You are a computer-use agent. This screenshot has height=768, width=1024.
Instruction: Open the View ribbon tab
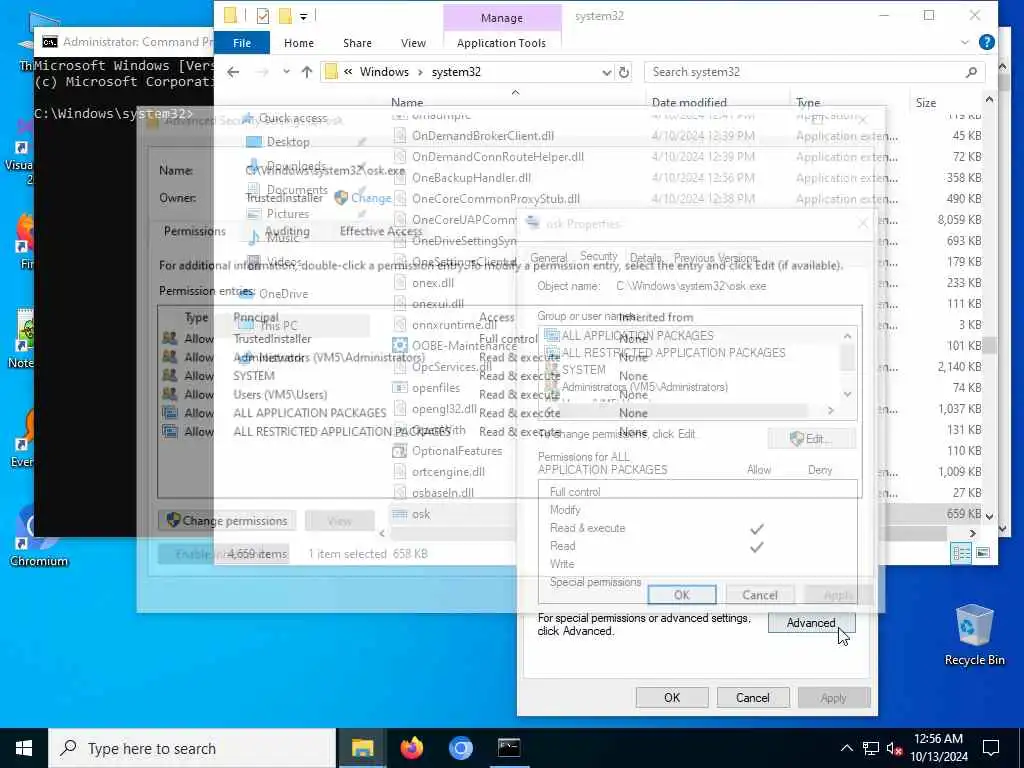pyautogui.click(x=413, y=43)
